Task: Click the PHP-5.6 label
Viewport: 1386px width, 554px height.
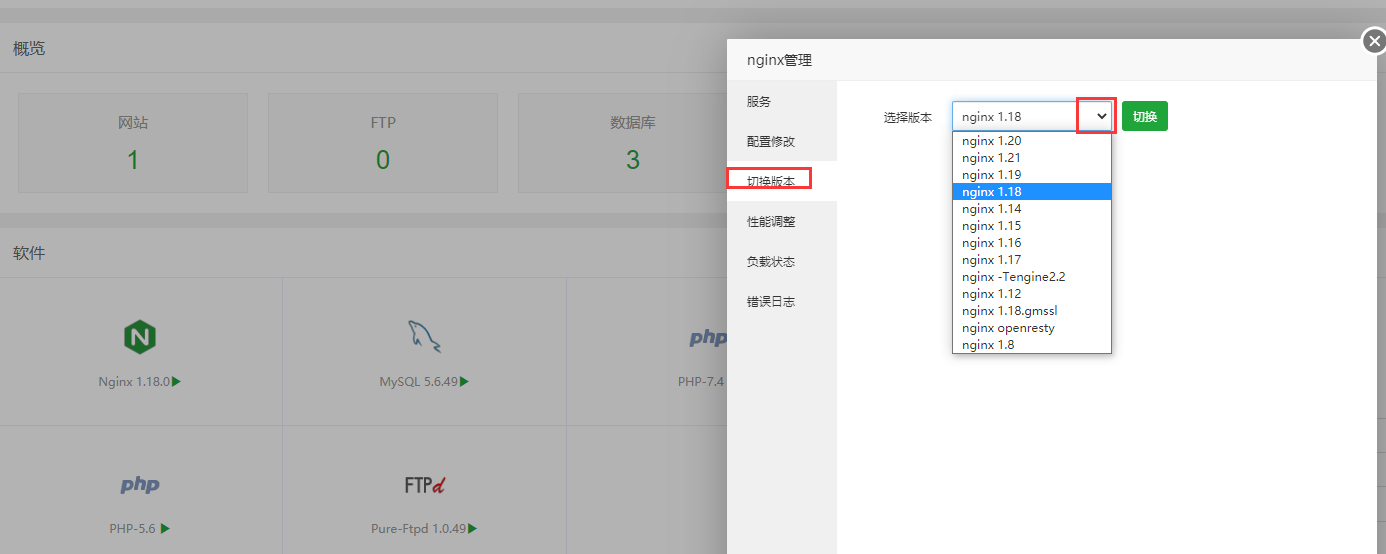Action: pyautogui.click(x=133, y=528)
